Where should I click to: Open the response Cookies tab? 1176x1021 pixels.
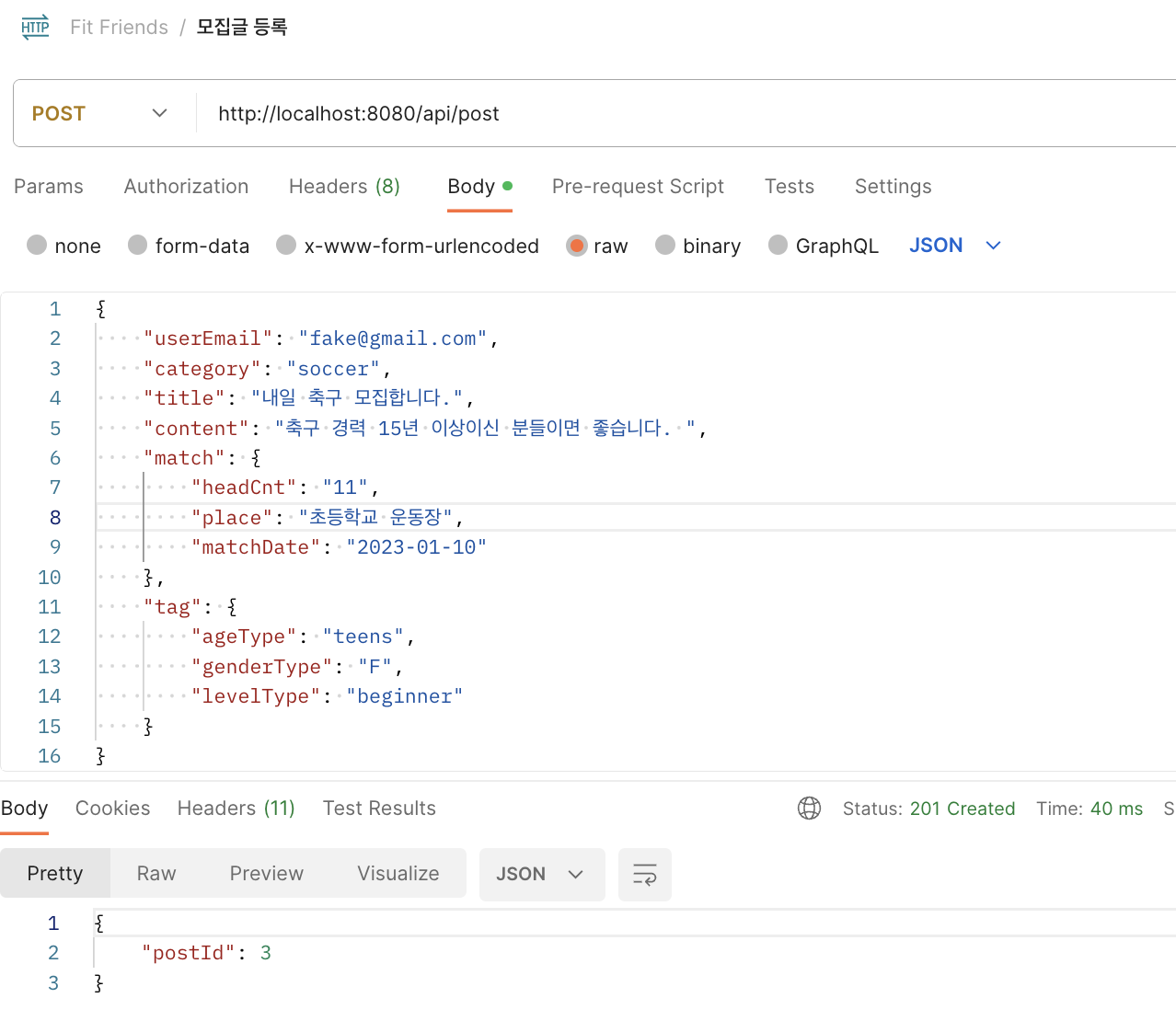click(112, 809)
